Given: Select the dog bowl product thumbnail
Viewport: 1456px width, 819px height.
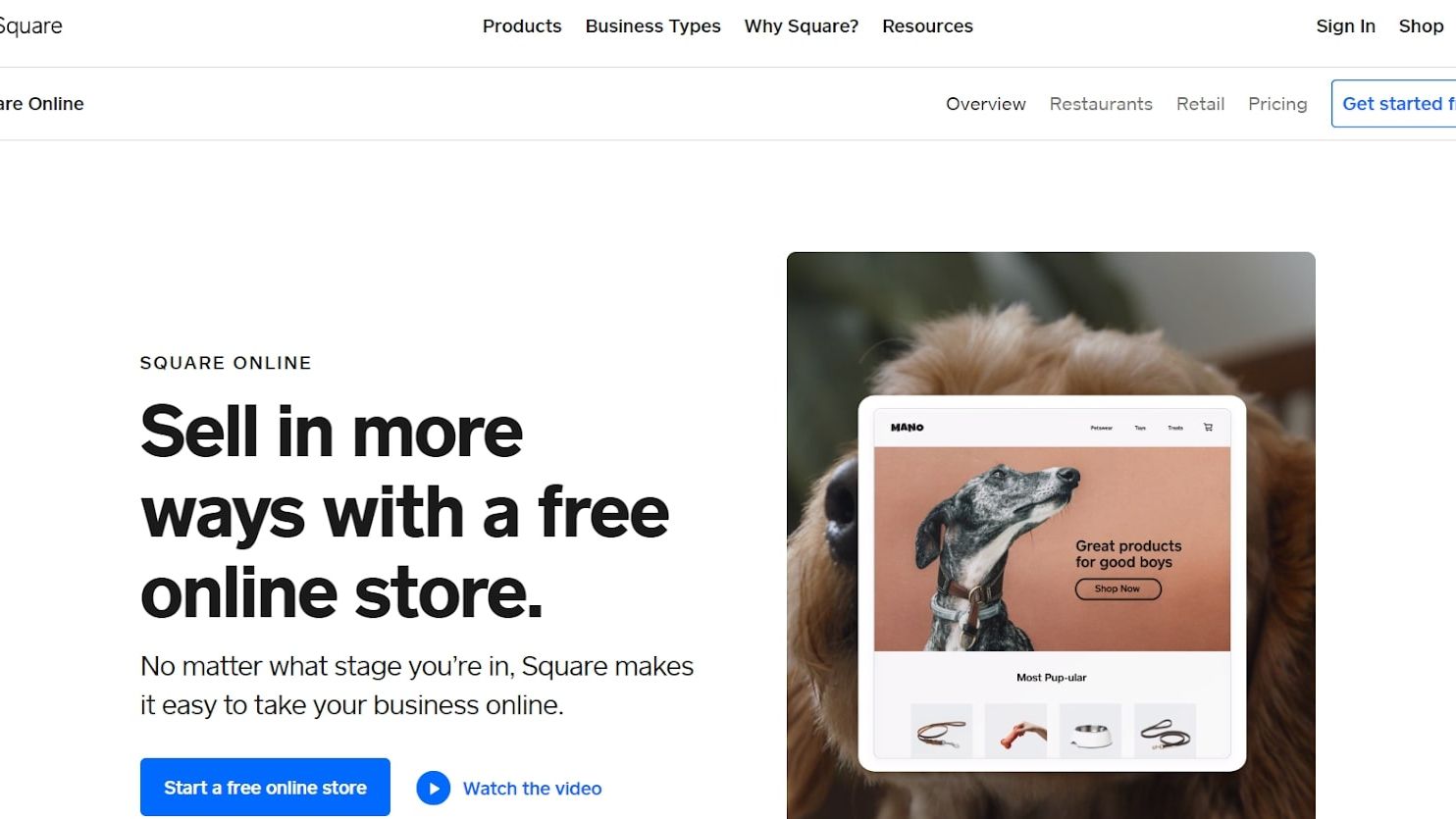Looking at the screenshot, I should tap(1090, 731).
